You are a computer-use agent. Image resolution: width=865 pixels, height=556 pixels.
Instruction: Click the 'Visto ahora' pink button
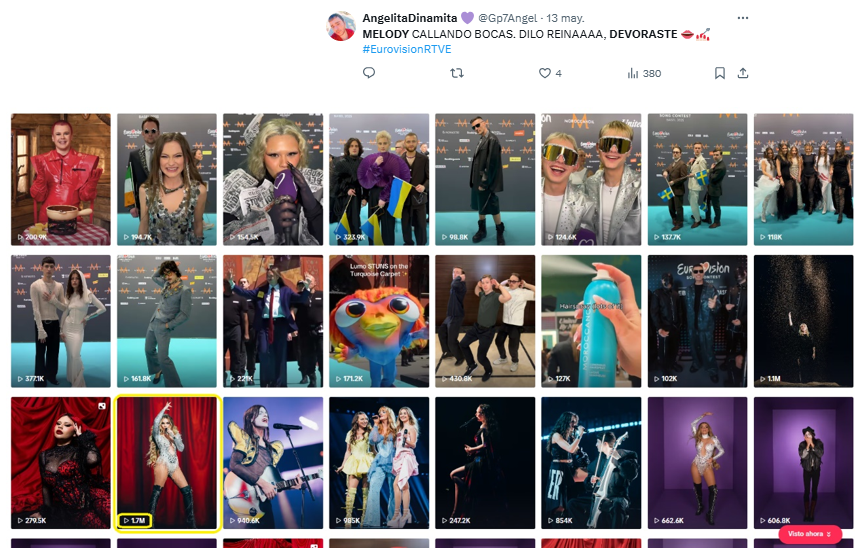(810, 534)
